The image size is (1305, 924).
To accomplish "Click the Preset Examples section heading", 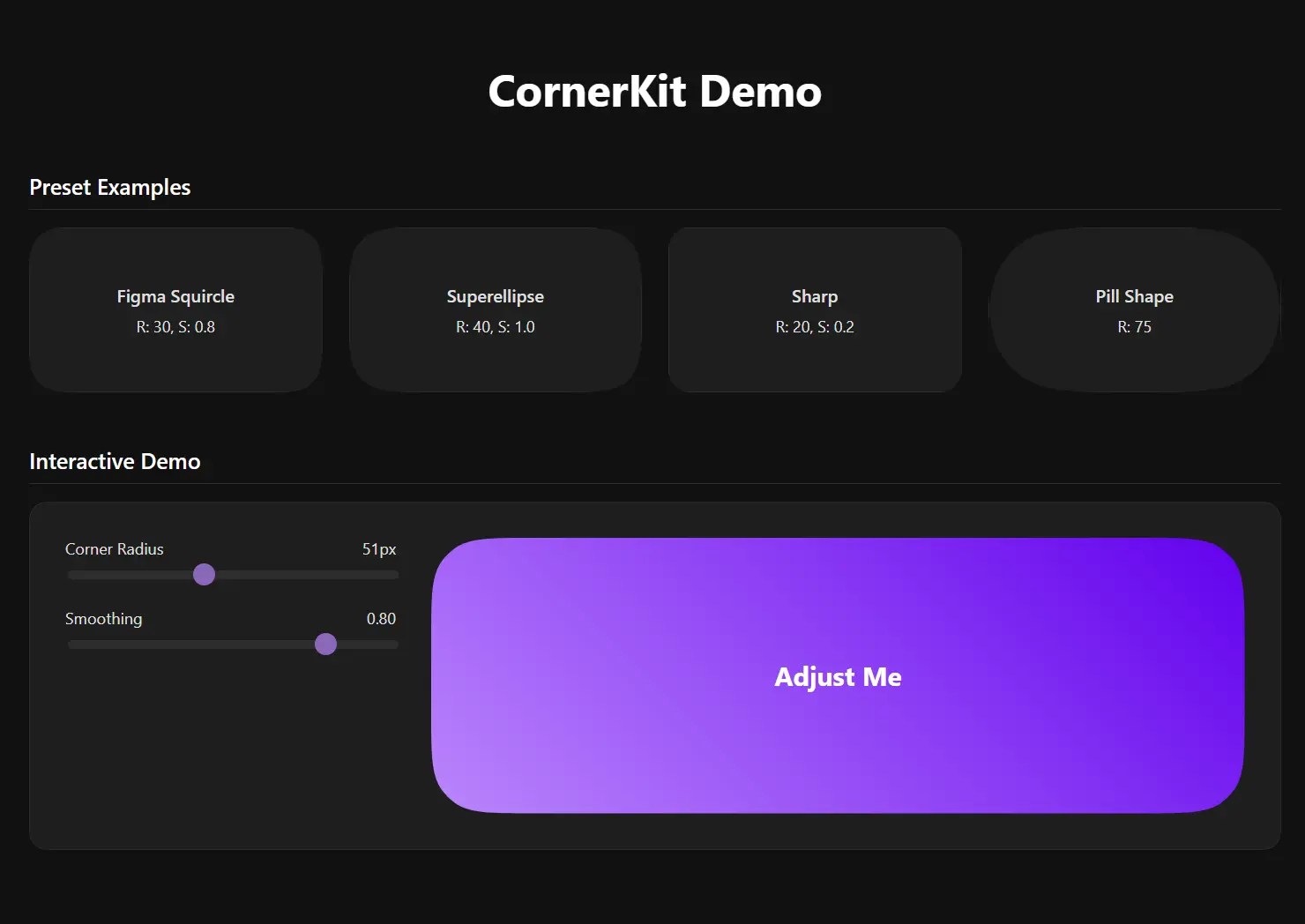I will click(109, 187).
